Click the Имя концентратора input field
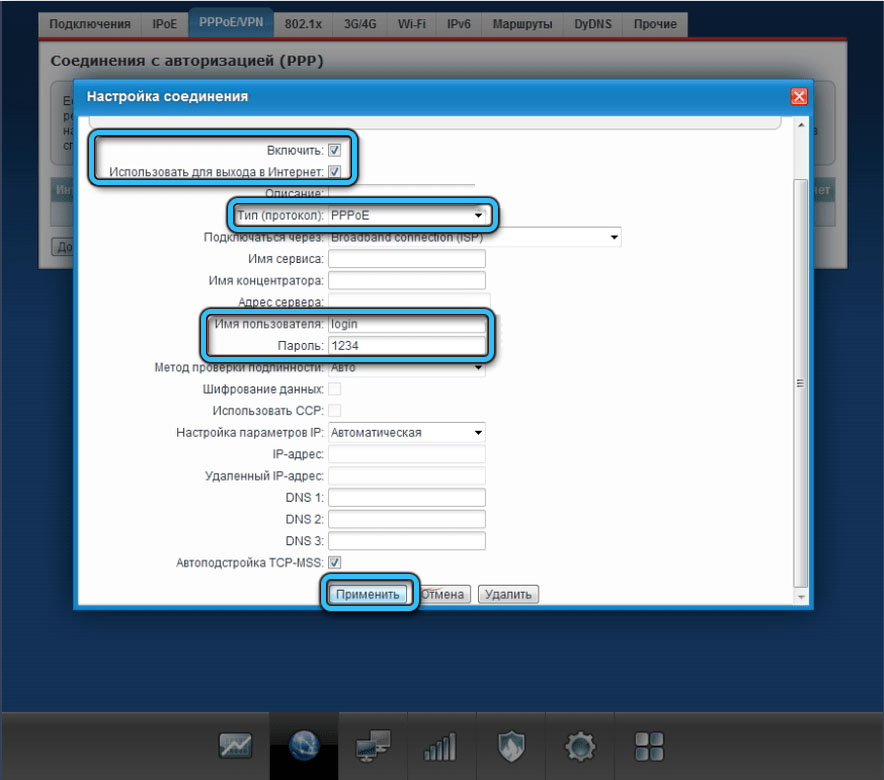Viewport: 884px width, 780px height. click(x=406, y=280)
